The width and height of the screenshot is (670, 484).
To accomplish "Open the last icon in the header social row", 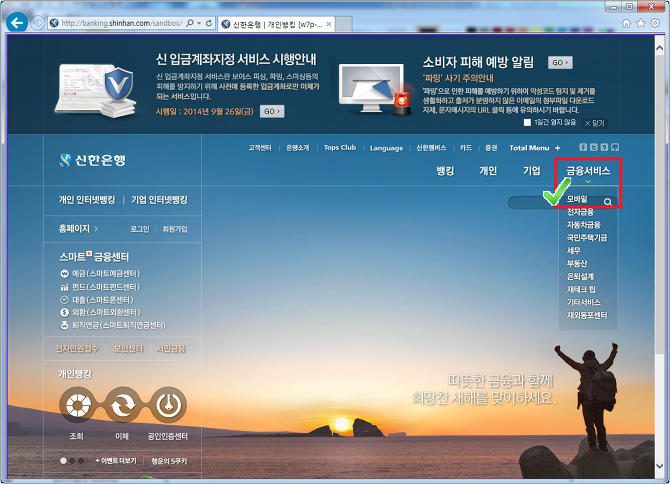I will click(x=615, y=147).
